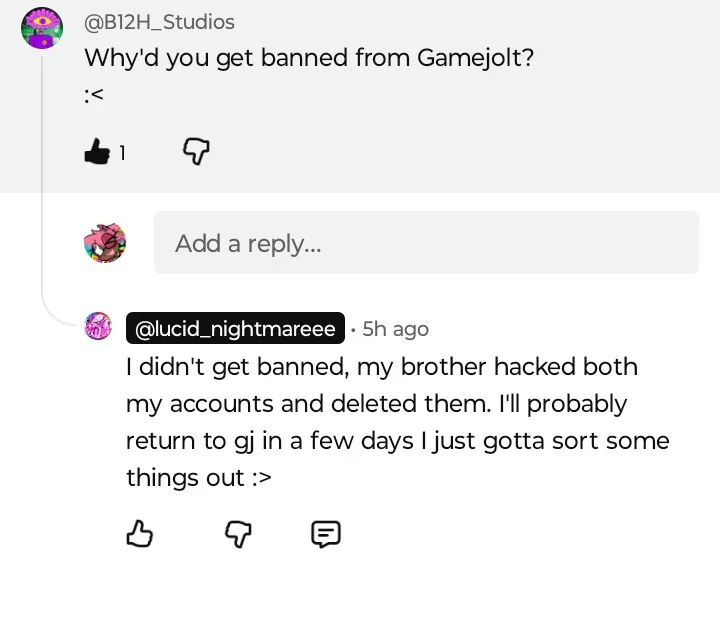This screenshot has height=619, width=720.
Task: Click the ":<" emoticon line in top comment
Action: tap(94, 94)
